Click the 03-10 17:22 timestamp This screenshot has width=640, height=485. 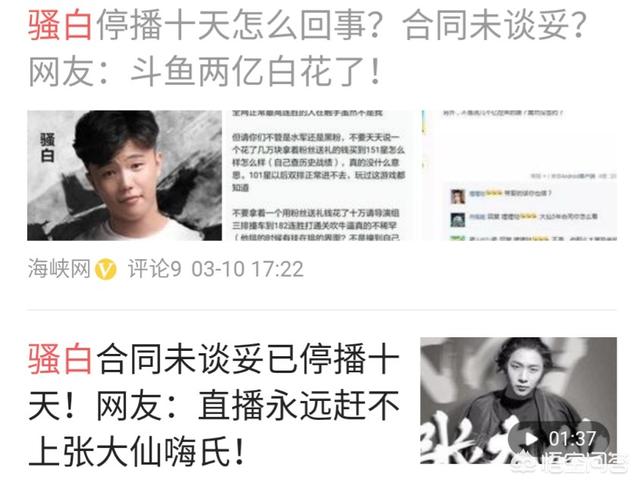point(248,269)
